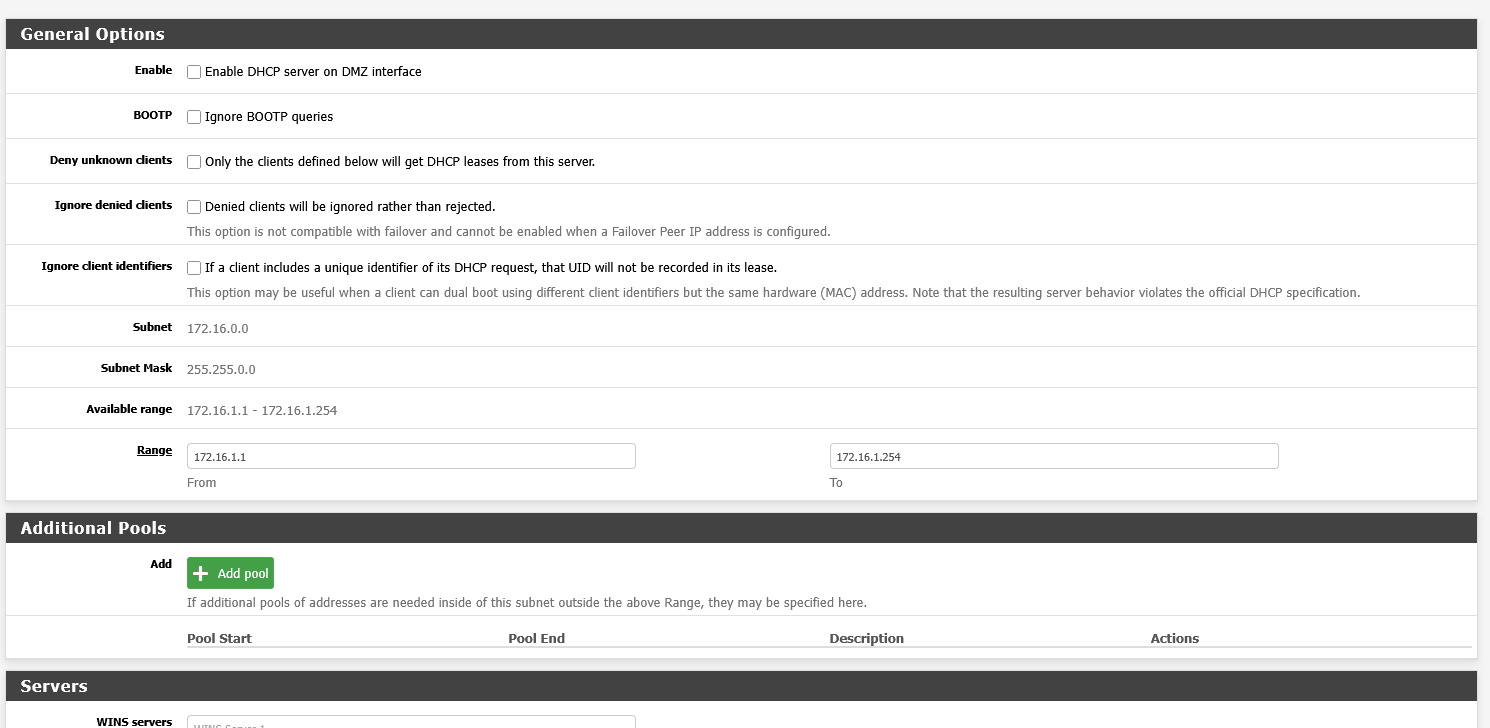Screen dimensions: 1490x728
Task: Click the green plus icon on Add pool
Action: pos(203,572)
